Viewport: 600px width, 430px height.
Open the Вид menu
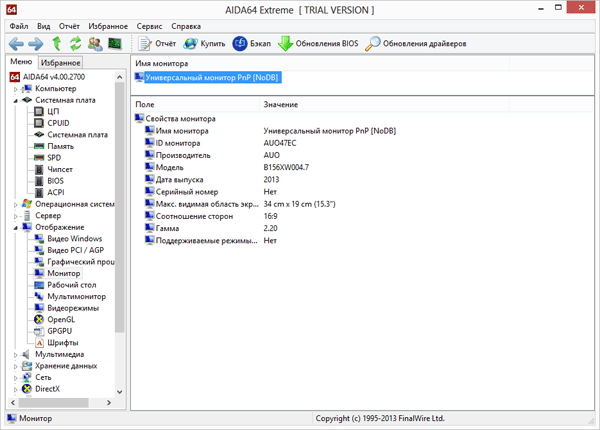pyautogui.click(x=44, y=26)
